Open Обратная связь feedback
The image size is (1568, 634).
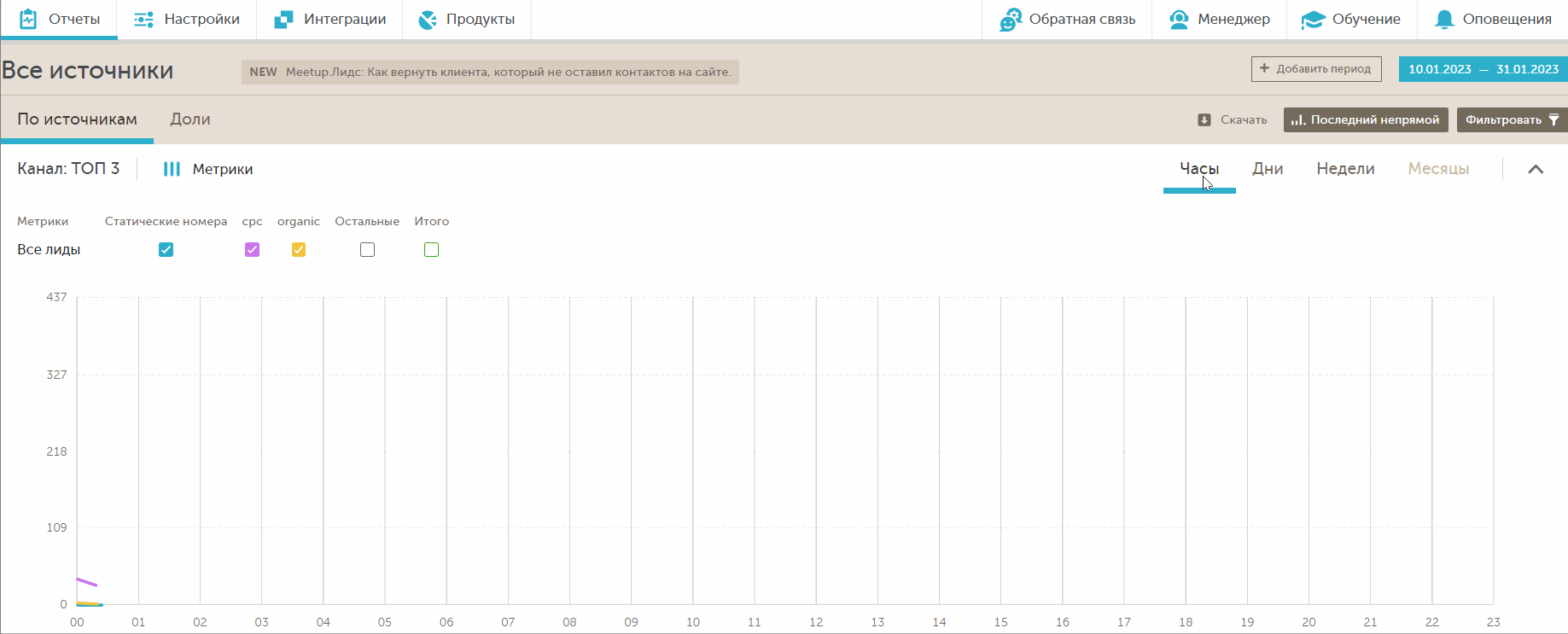pos(1067,19)
